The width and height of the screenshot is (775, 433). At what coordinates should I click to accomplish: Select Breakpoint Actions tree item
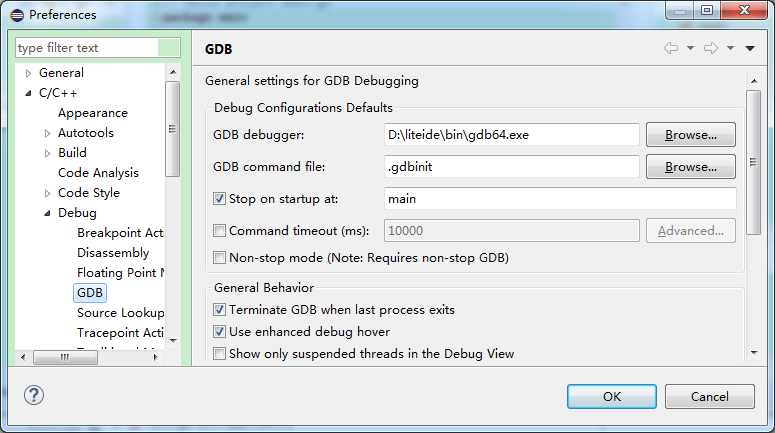(120, 232)
